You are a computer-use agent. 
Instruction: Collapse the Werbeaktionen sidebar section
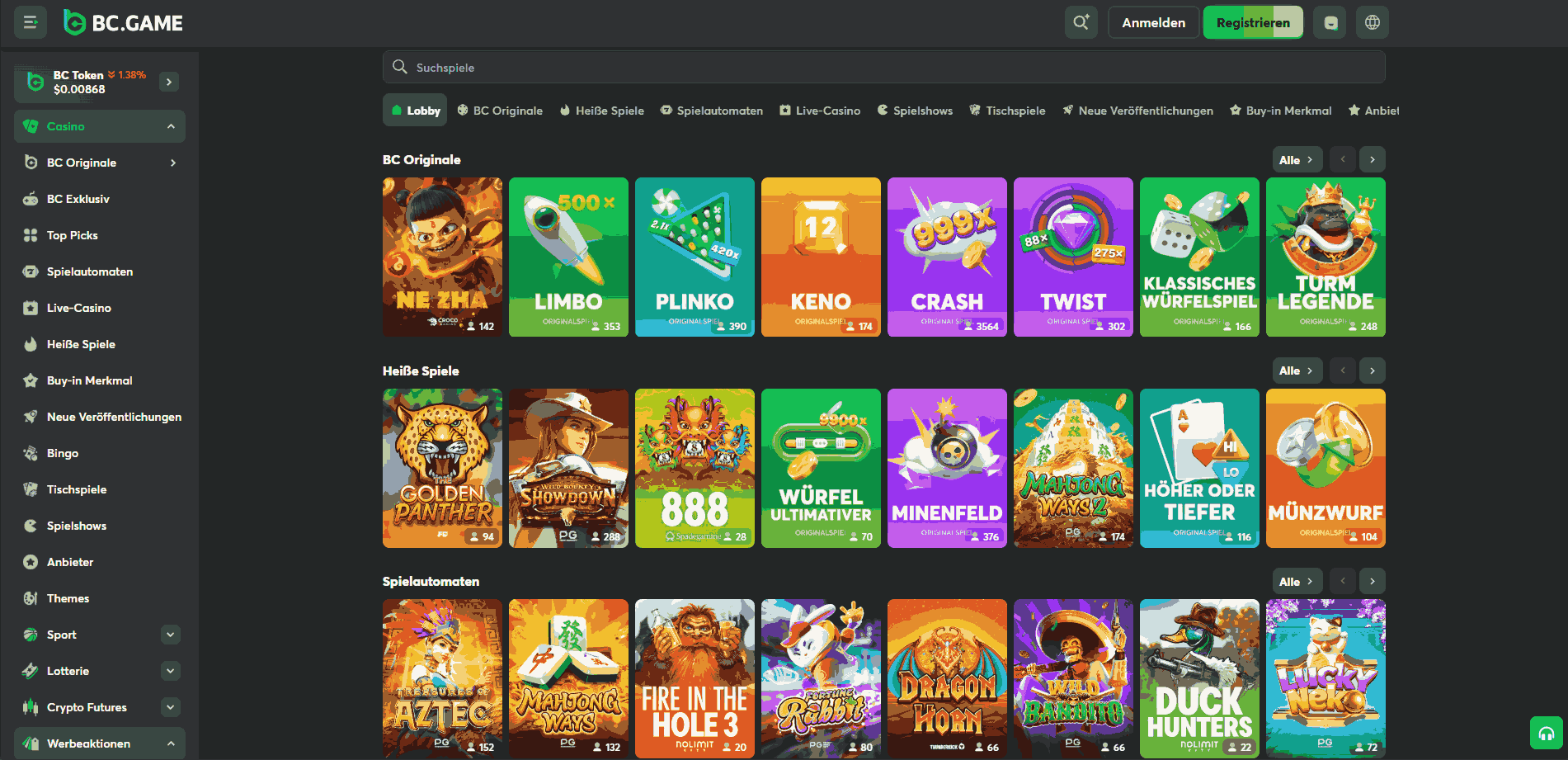(171, 743)
